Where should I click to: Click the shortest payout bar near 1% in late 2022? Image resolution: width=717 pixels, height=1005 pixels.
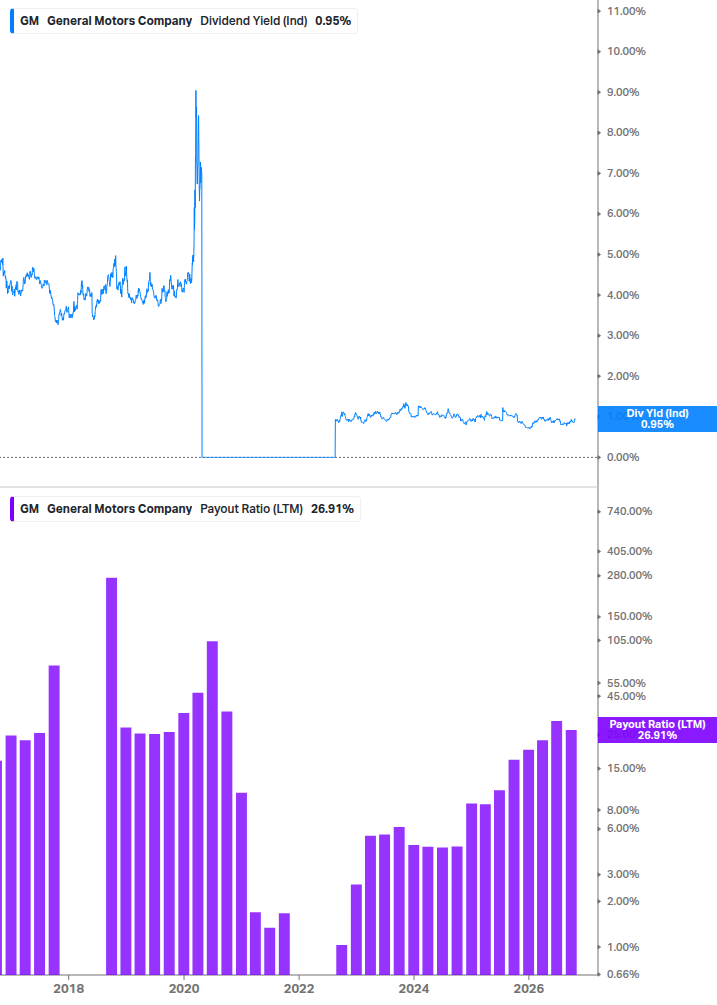(x=342, y=959)
